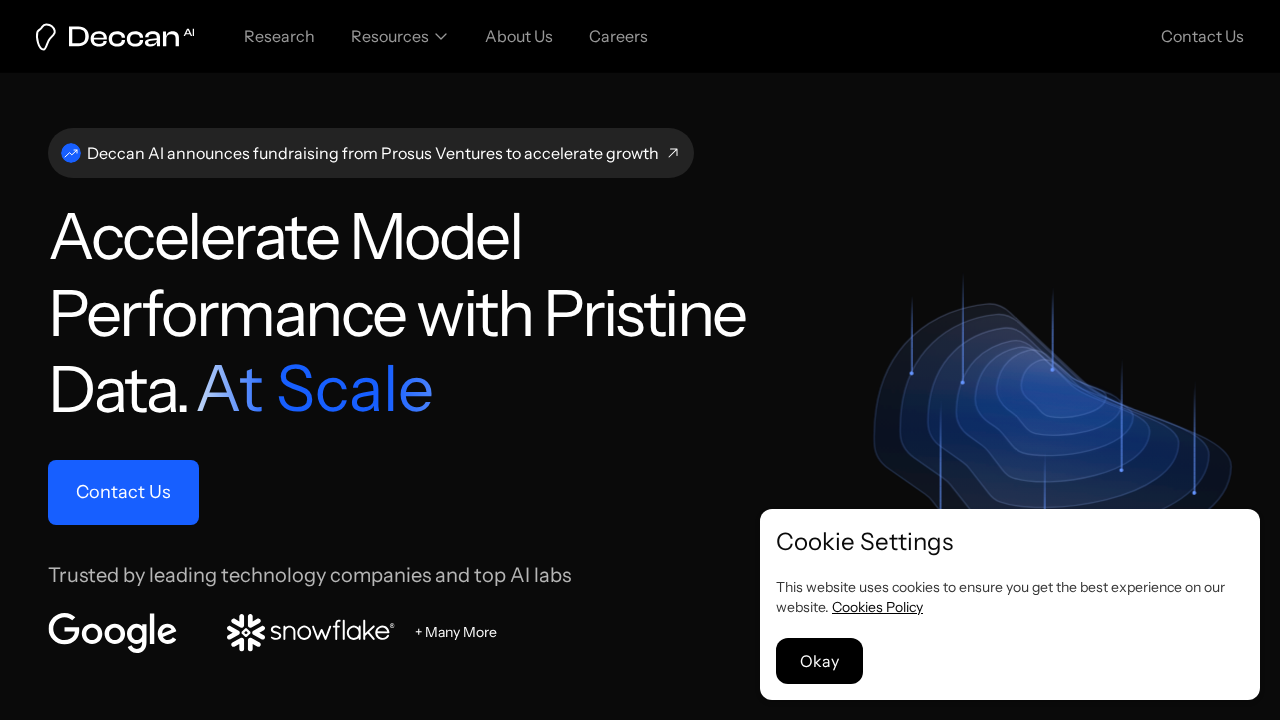Open the Cookies Policy link
This screenshot has width=1280, height=720.
click(x=877, y=607)
